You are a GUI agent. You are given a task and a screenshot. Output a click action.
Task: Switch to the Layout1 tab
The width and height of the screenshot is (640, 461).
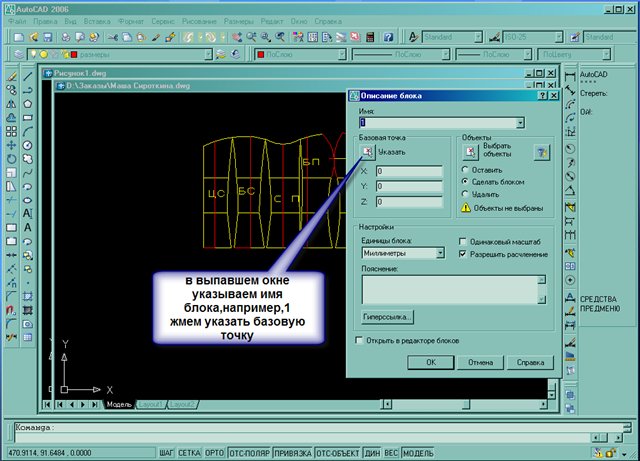[x=150, y=404]
